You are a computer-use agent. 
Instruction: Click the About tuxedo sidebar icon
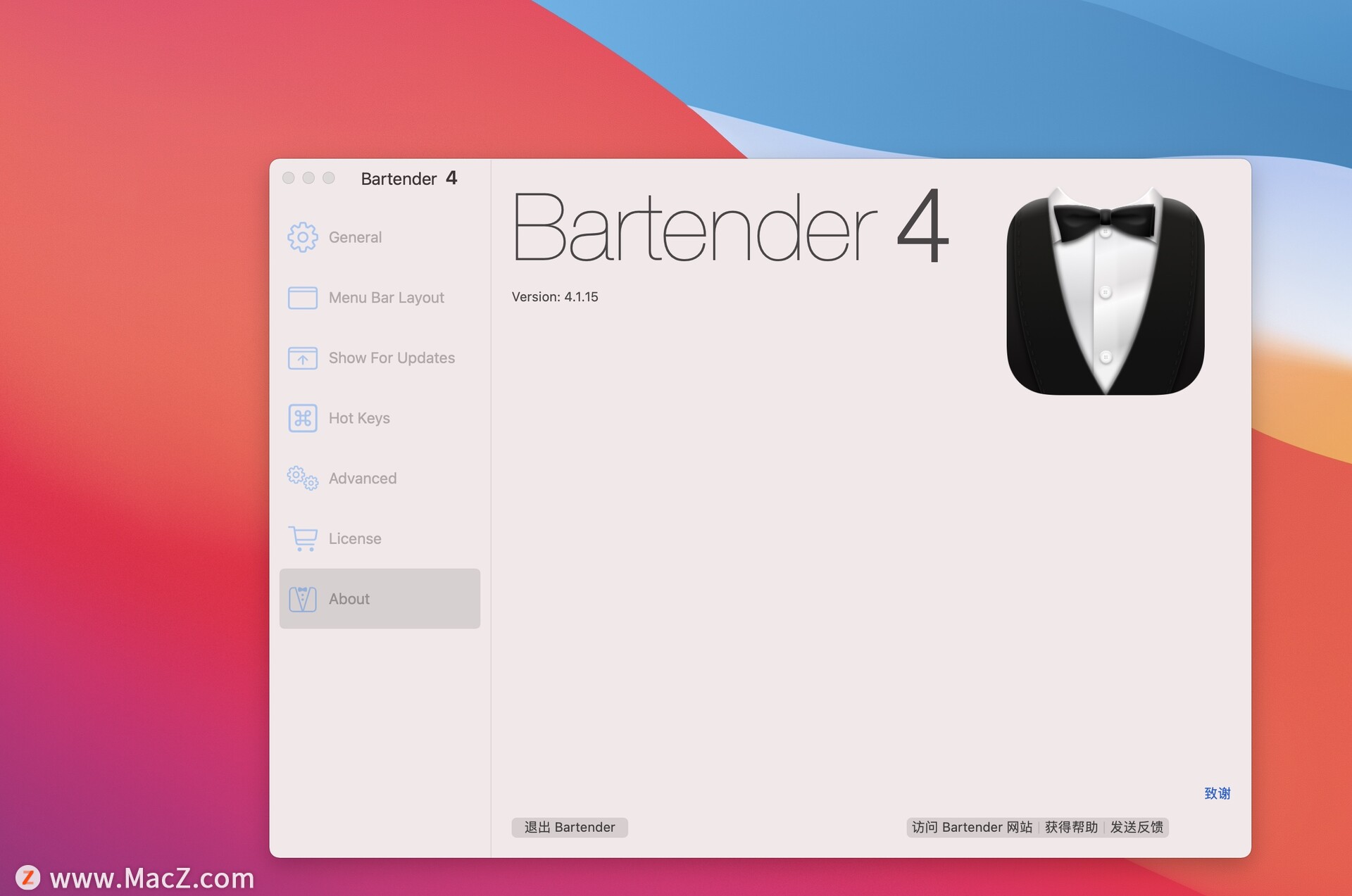click(302, 599)
